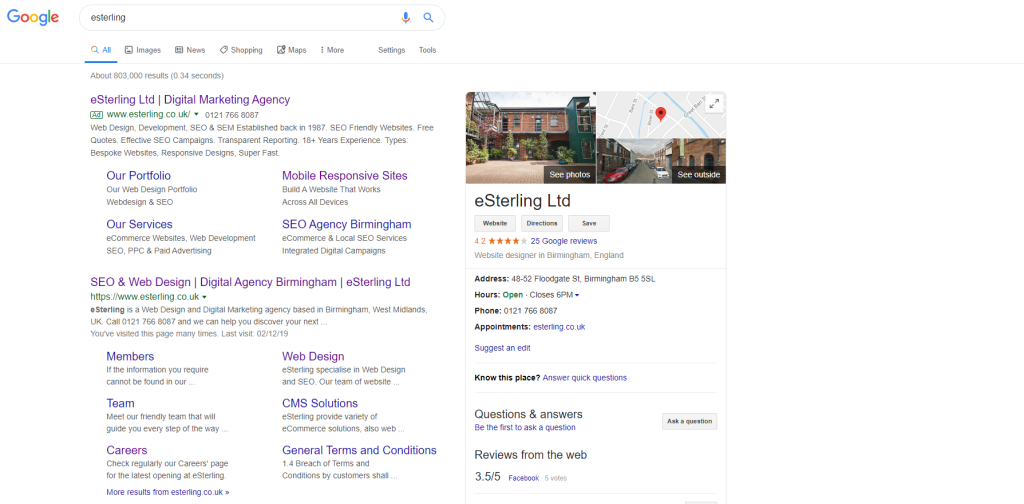
Task: Switch to the News tab
Action: click(x=190, y=50)
